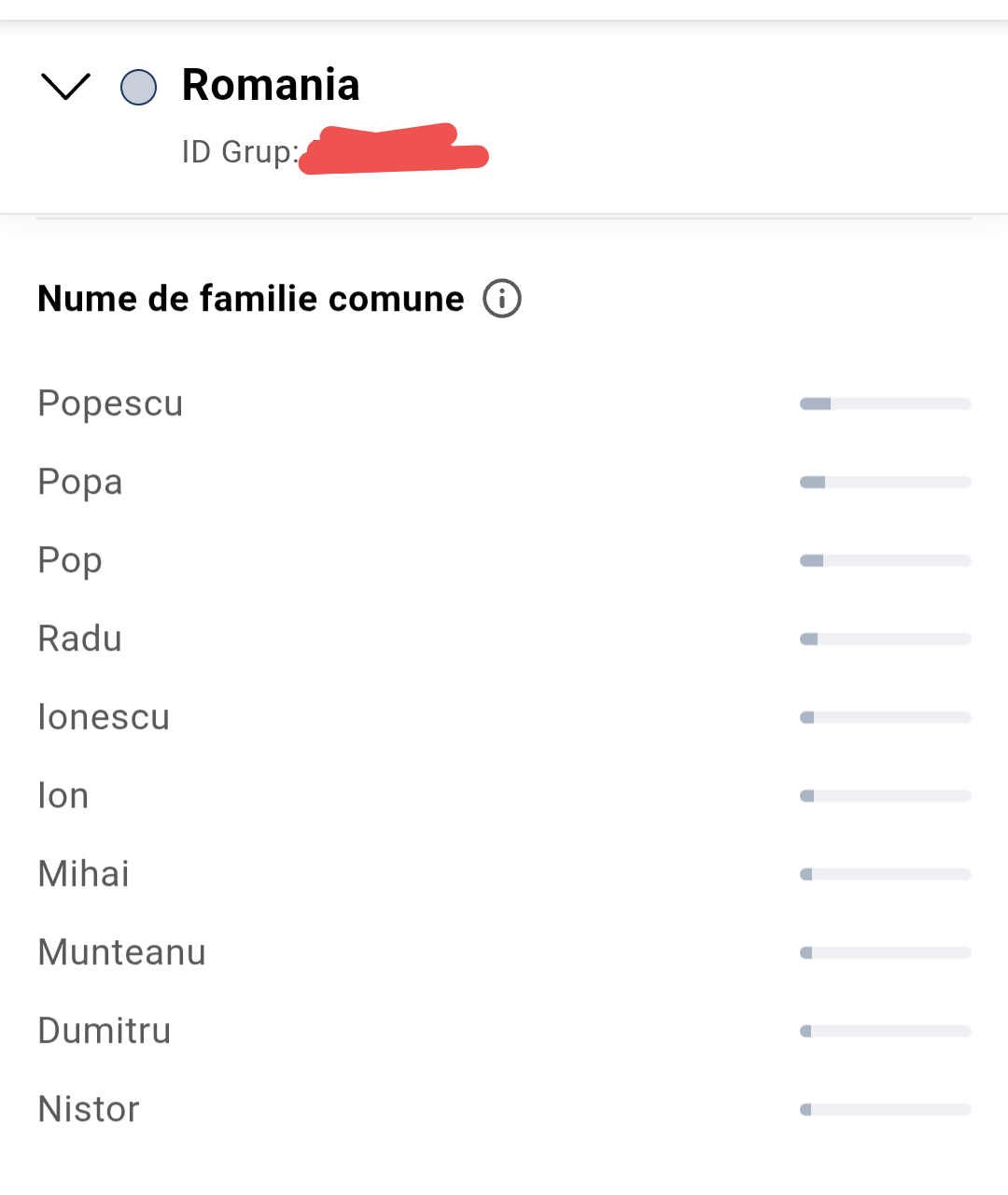Select the Ion surname

point(63,795)
